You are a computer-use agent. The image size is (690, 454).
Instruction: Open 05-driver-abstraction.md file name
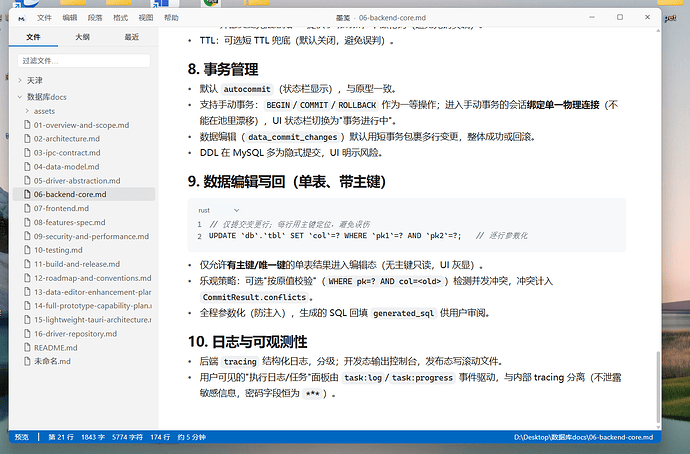tap(77, 180)
